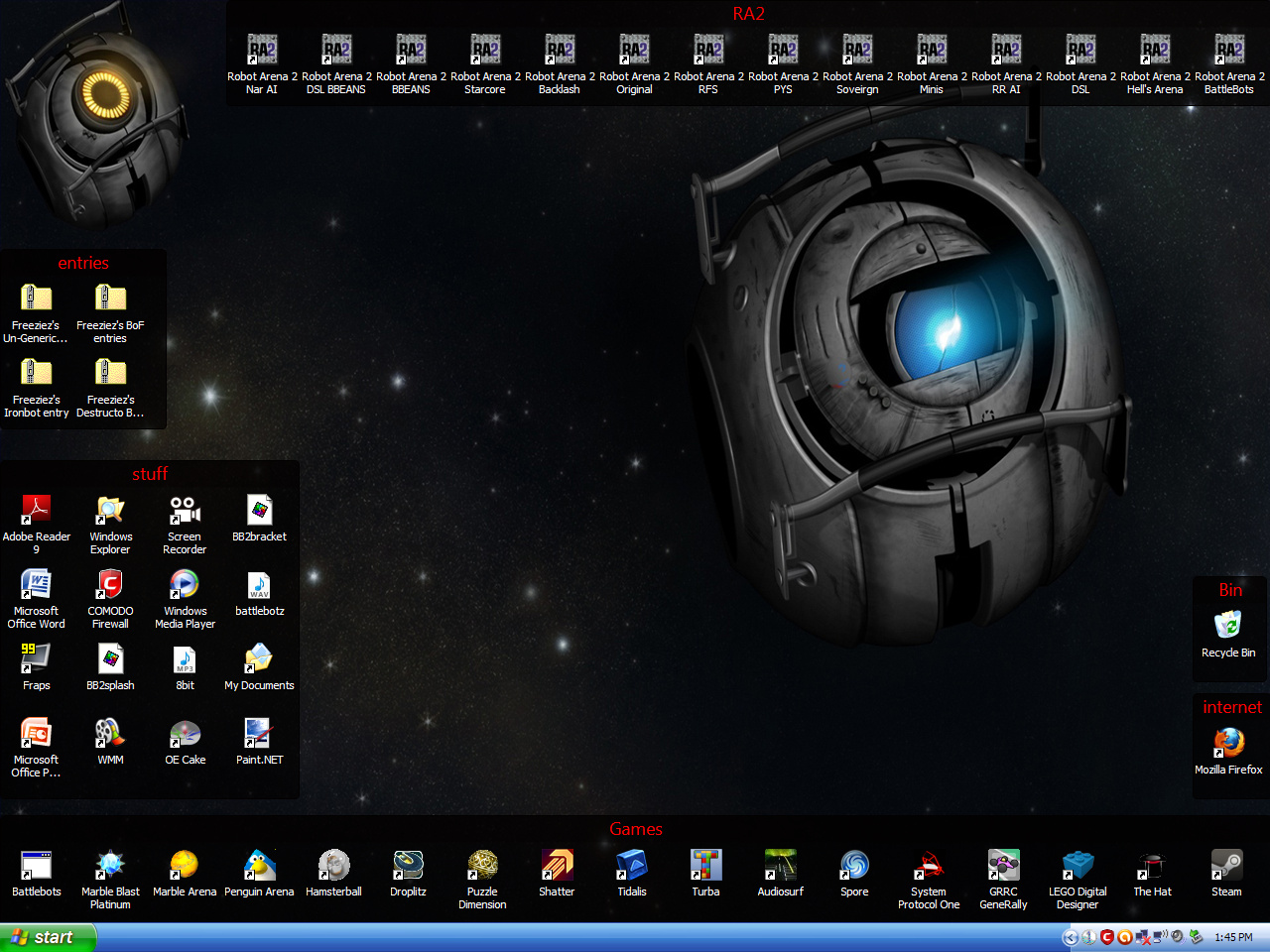Open the Steam shortcut

click(1226, 866)
